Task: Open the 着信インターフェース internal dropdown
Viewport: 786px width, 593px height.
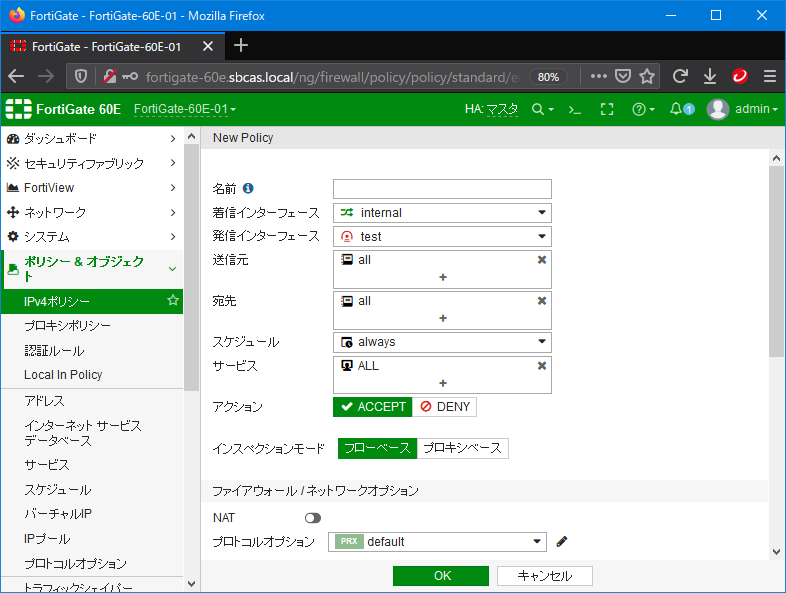Action: [442, 213]
